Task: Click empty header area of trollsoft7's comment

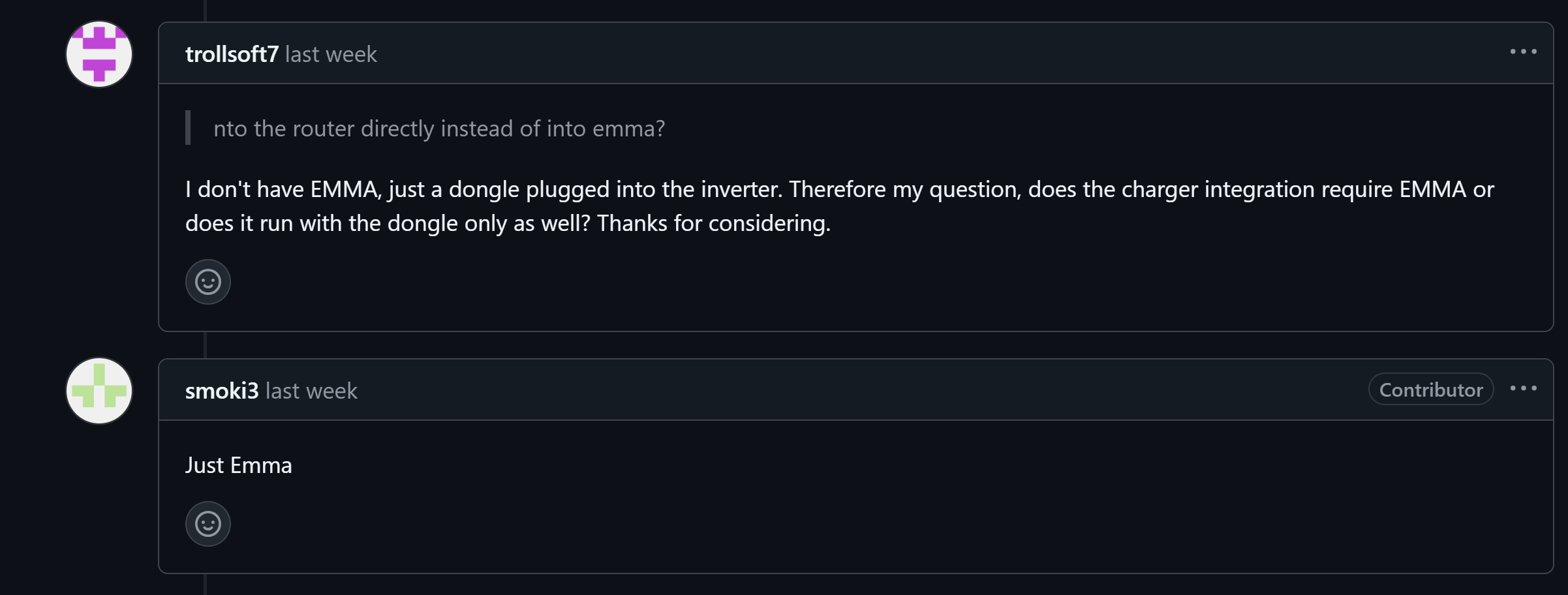Action: pos(914,53)
